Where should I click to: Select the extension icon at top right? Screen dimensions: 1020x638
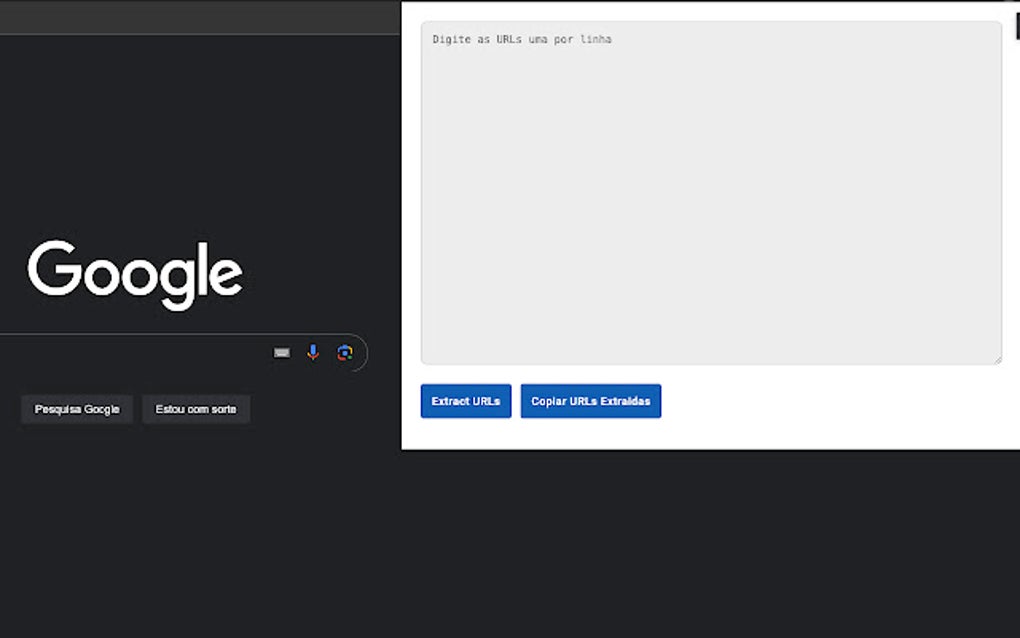[x=1016, y=27]
